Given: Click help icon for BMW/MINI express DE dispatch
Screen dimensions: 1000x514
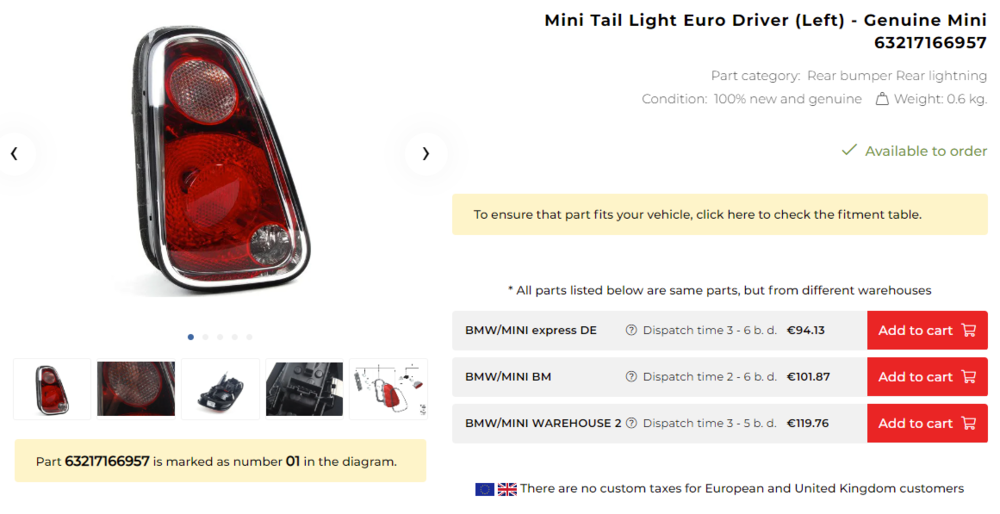Looking at the screenshot, I should pos(631,331).
